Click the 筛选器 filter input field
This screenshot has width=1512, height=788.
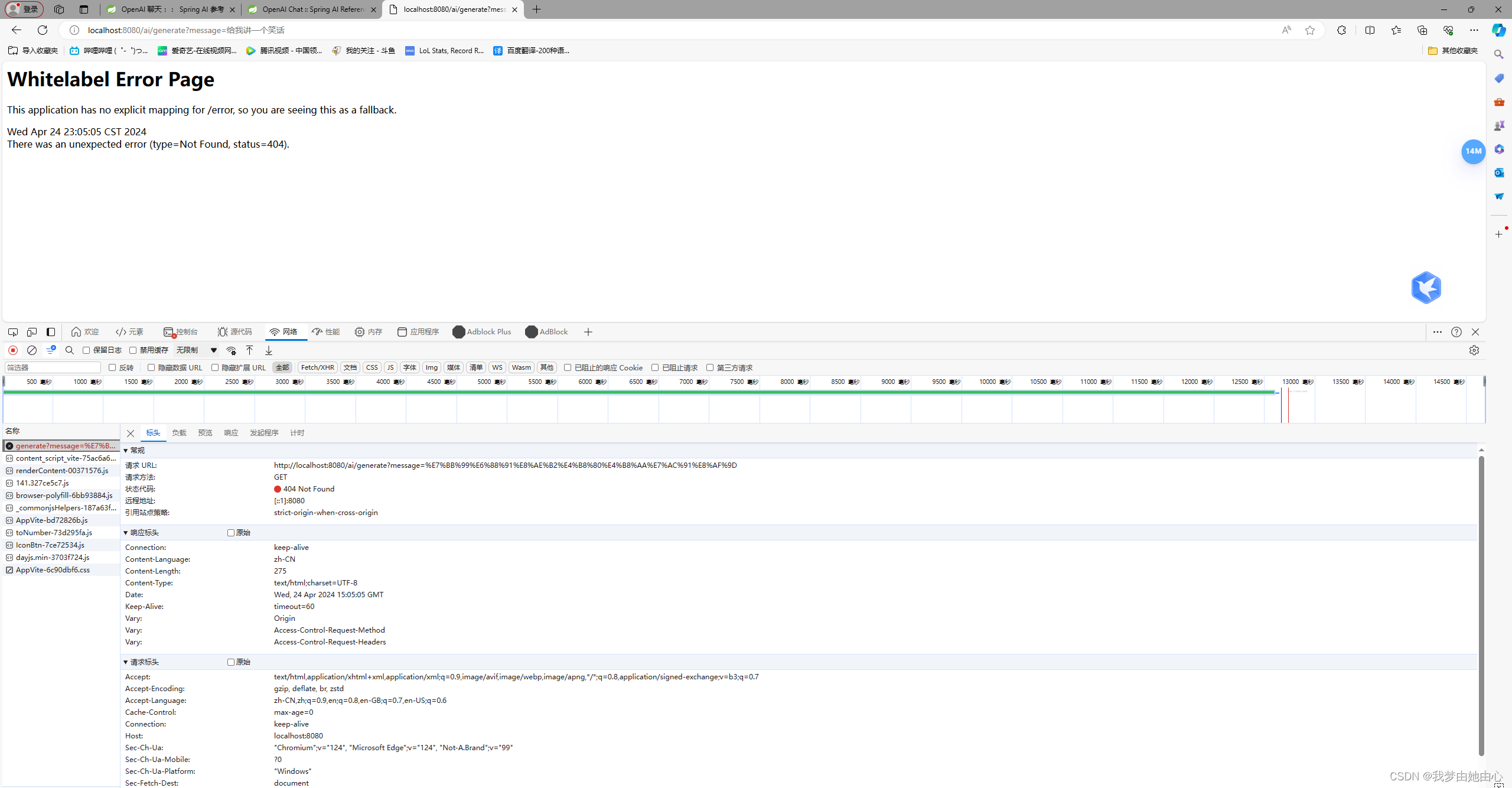[53, 367]
